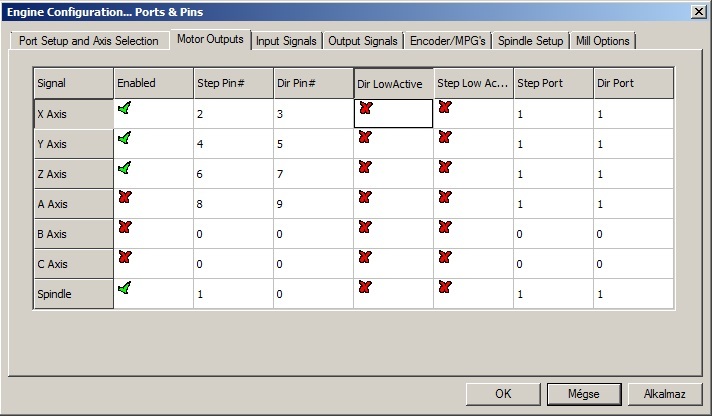Screen dimensions: 712x416
Task: Go to the Mill Options tab
Action: coord(603,41)
